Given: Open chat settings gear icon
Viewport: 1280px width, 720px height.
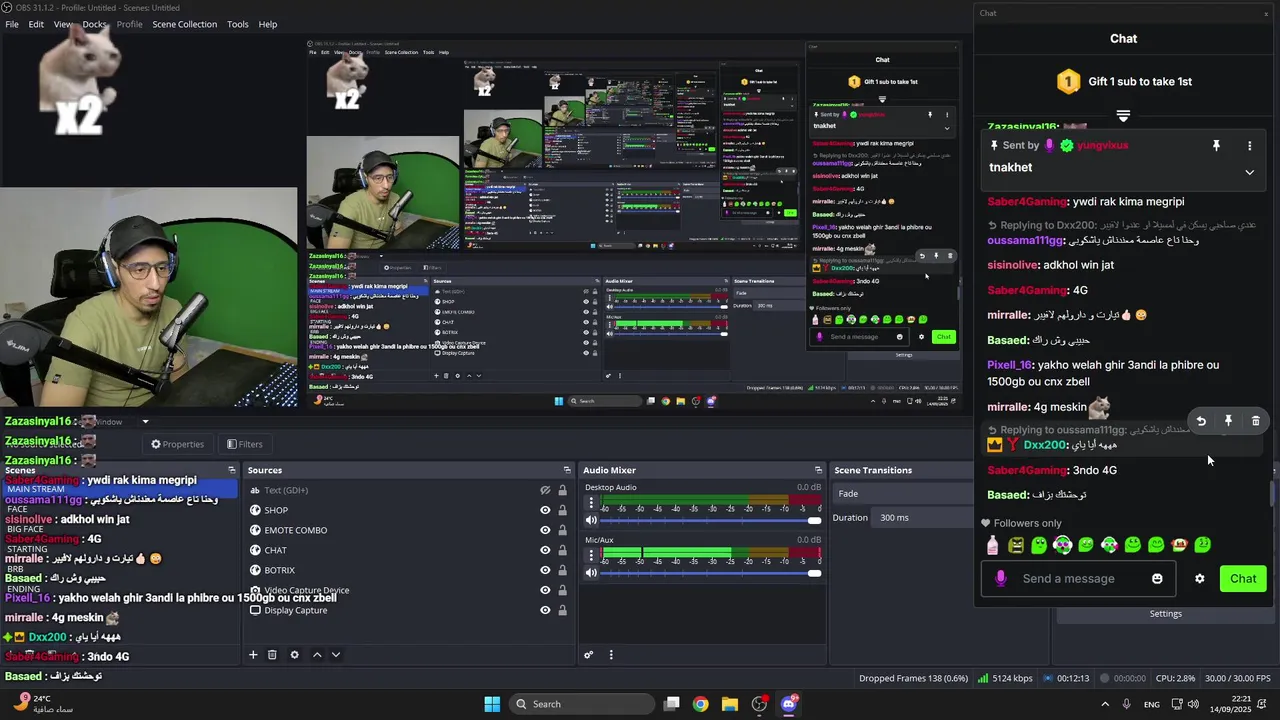Looking at the screenshot, I should pos(1199,579).
